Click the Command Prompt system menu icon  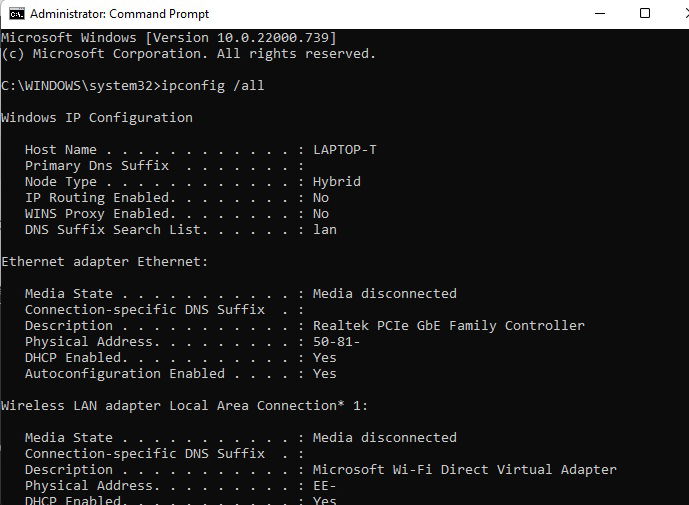tap(15, 14)
